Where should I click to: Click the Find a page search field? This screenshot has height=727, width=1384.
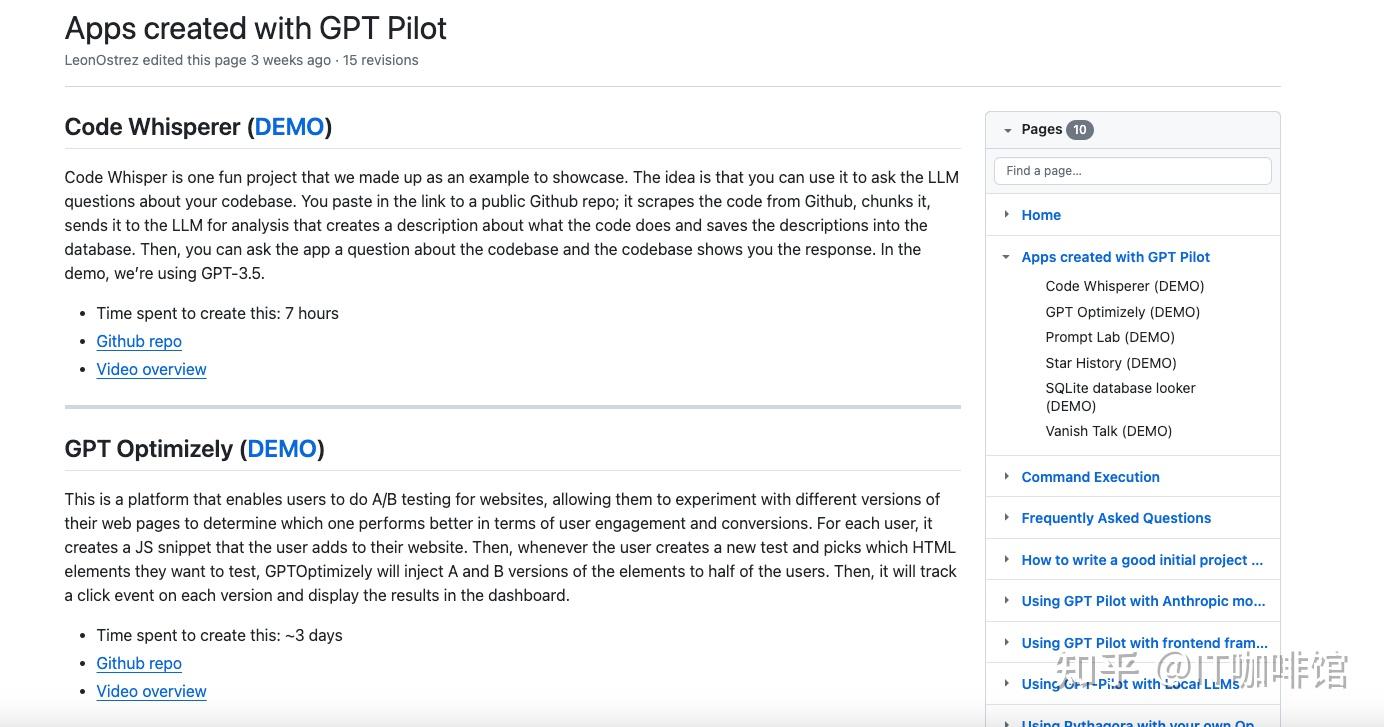[x=1132, y=171]
